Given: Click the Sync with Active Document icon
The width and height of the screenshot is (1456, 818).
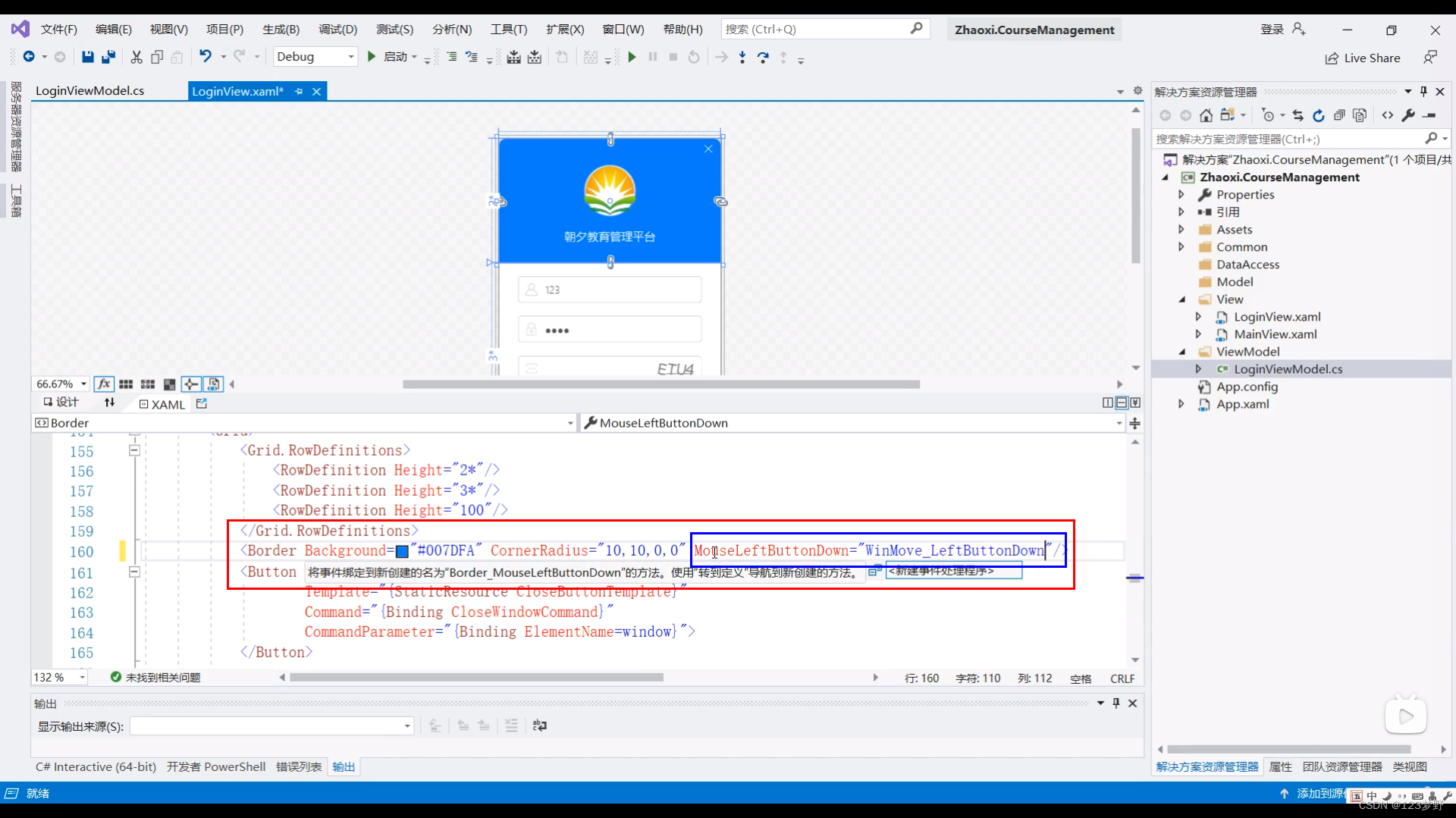Looking at the screenshot, I should 1298,115.
